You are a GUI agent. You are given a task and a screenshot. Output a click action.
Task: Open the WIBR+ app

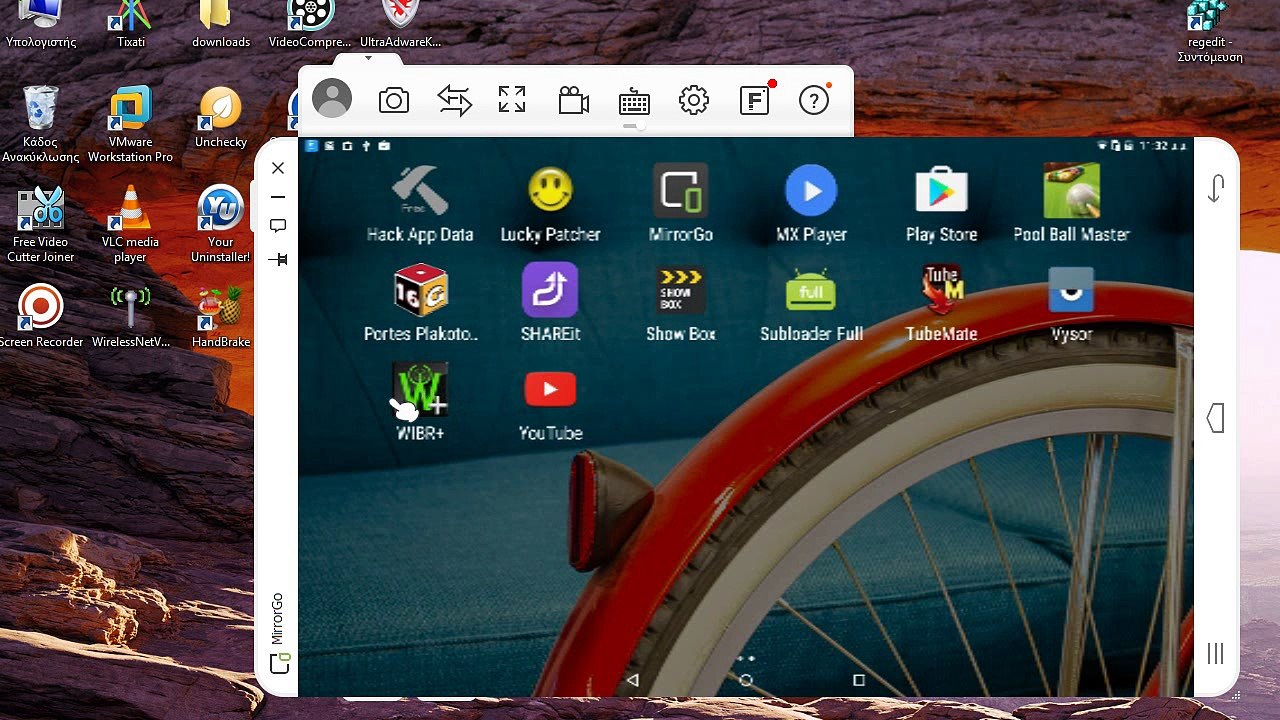420,402
